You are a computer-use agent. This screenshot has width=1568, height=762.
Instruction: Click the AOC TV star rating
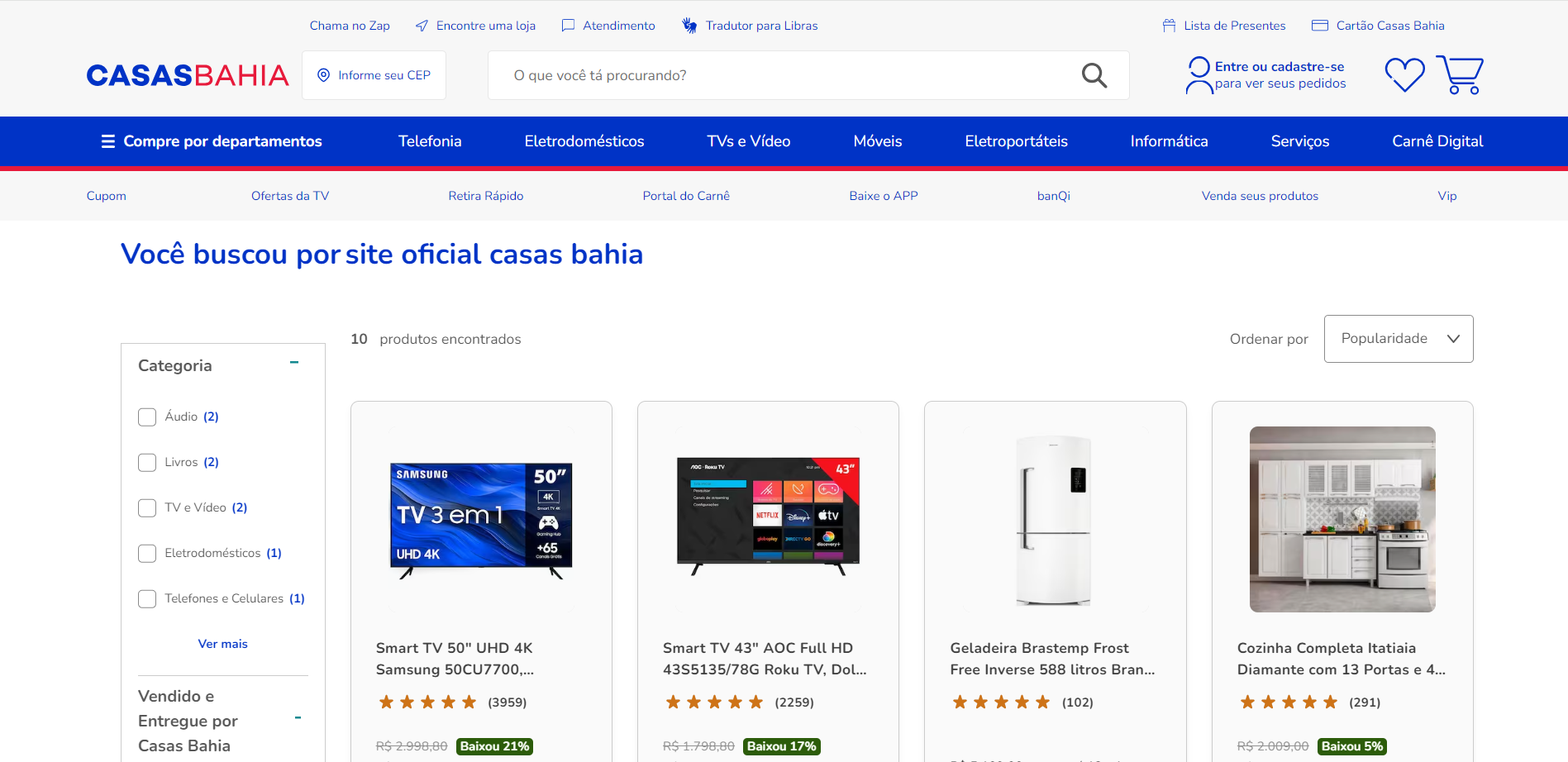click(x=714, y=702)
